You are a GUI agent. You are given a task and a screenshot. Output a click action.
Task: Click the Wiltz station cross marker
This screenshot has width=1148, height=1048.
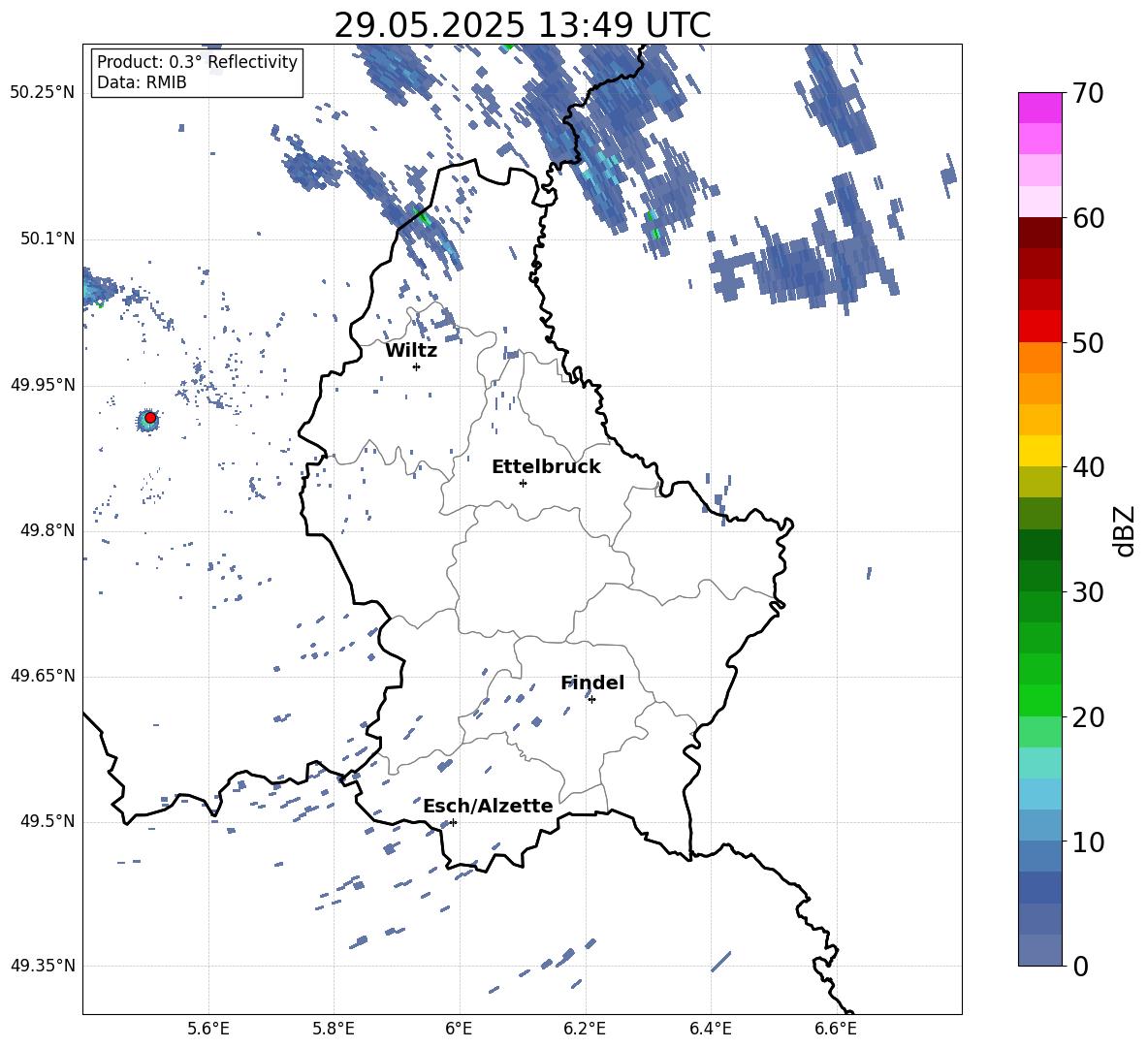tap(417, 366)
